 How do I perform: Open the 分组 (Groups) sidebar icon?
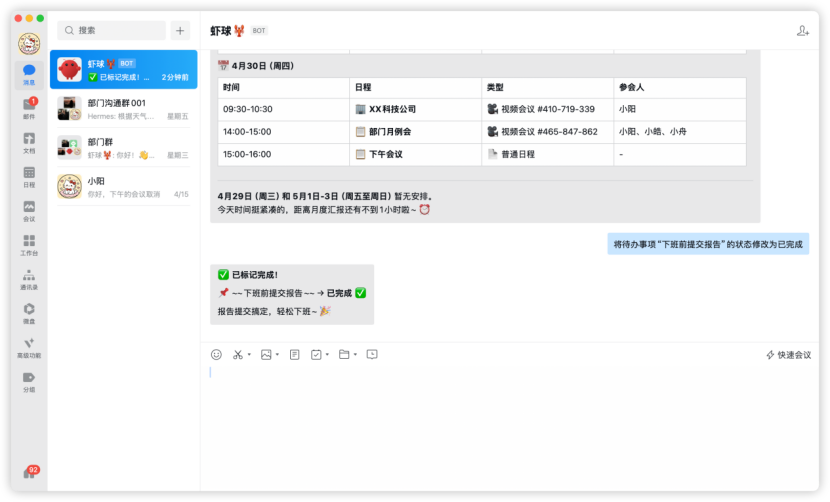click(x=29, y=382)
